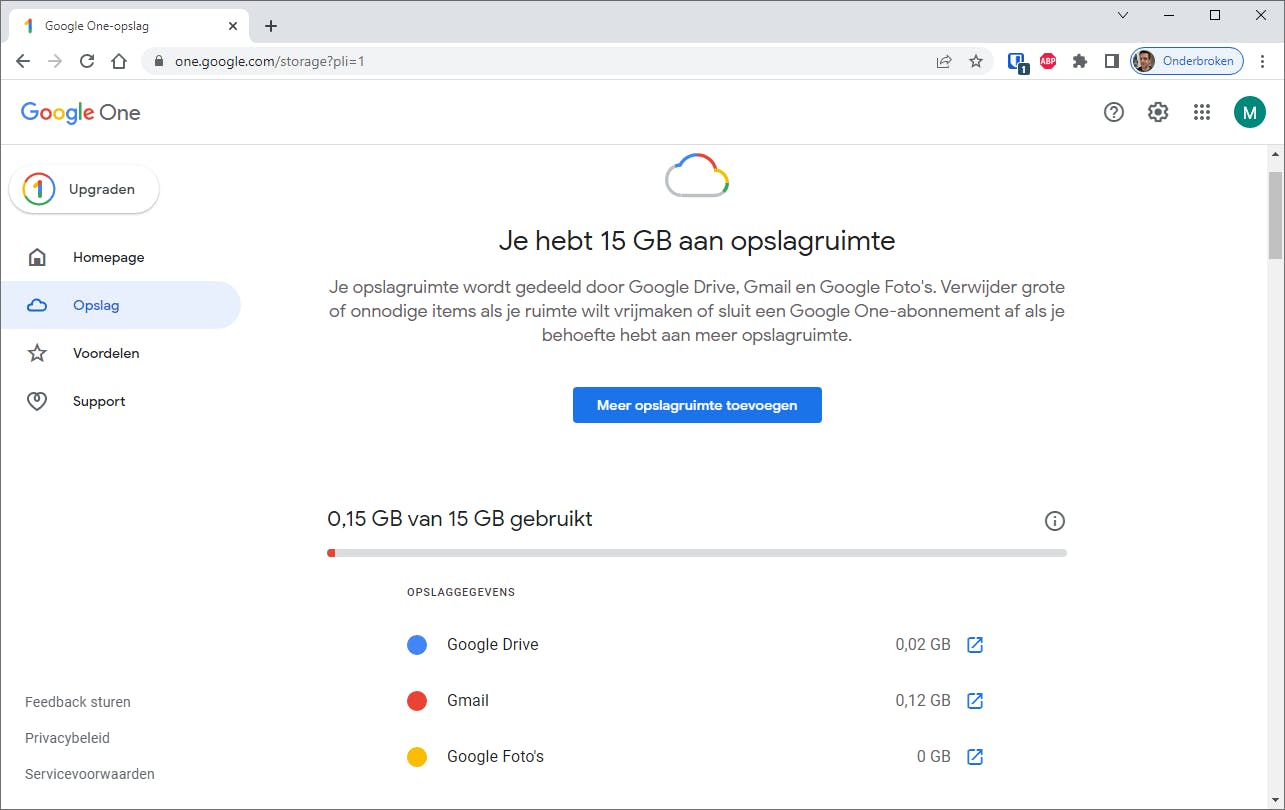Open Google Drive storage external link
The image size is (1285, 810).
point(975,645)
